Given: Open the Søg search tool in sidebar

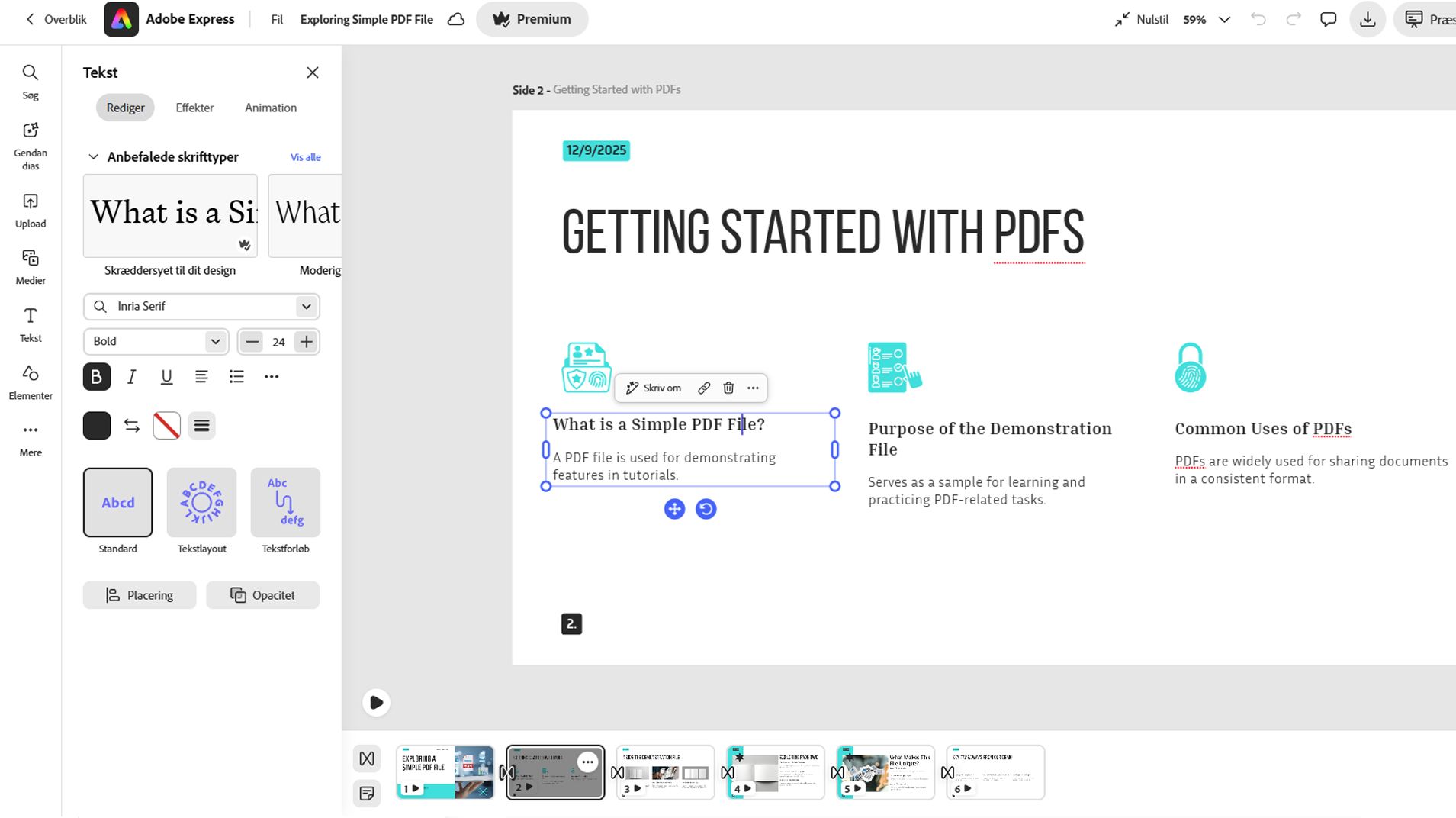Looking at the screenshot, I should coord(31,82).
